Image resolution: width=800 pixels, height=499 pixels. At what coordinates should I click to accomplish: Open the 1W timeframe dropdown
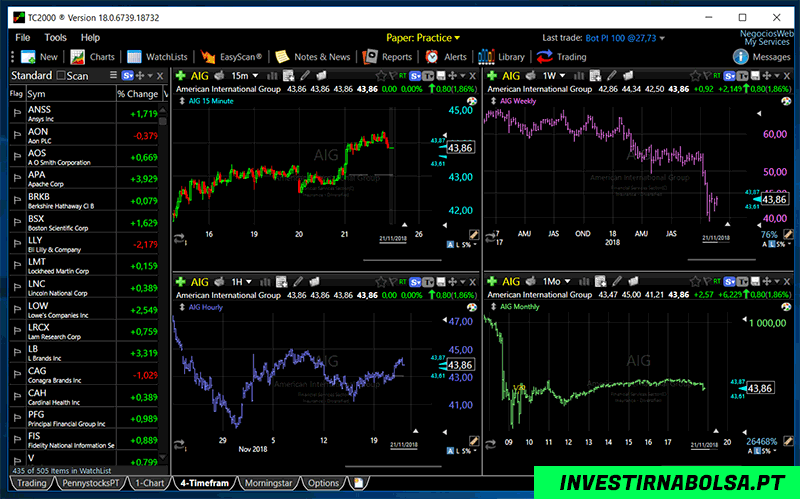pos(555,76)
